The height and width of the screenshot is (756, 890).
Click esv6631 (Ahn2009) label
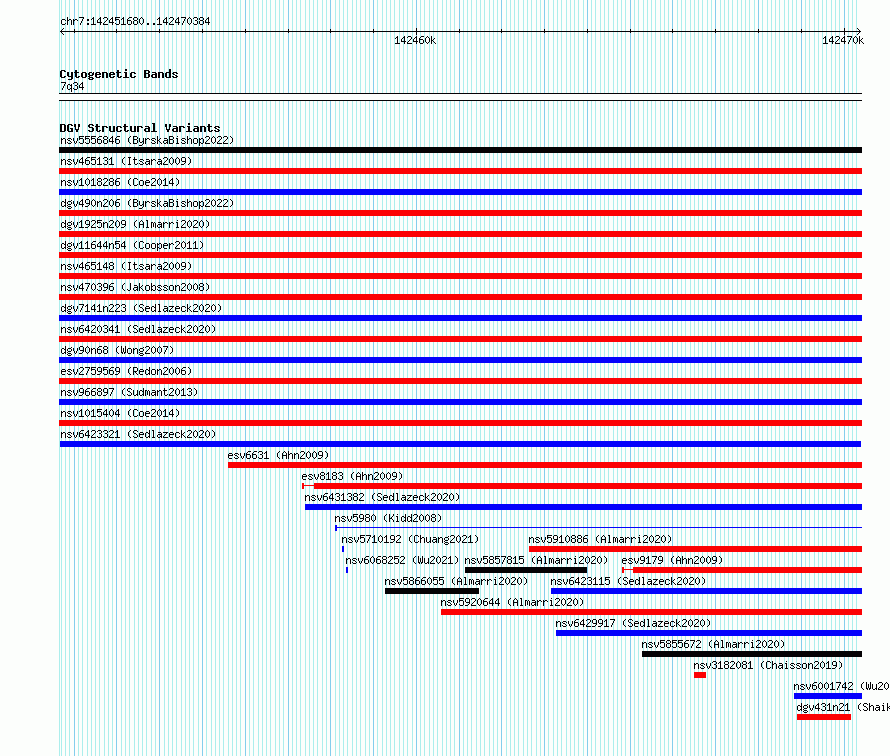[x=278, y=455]
